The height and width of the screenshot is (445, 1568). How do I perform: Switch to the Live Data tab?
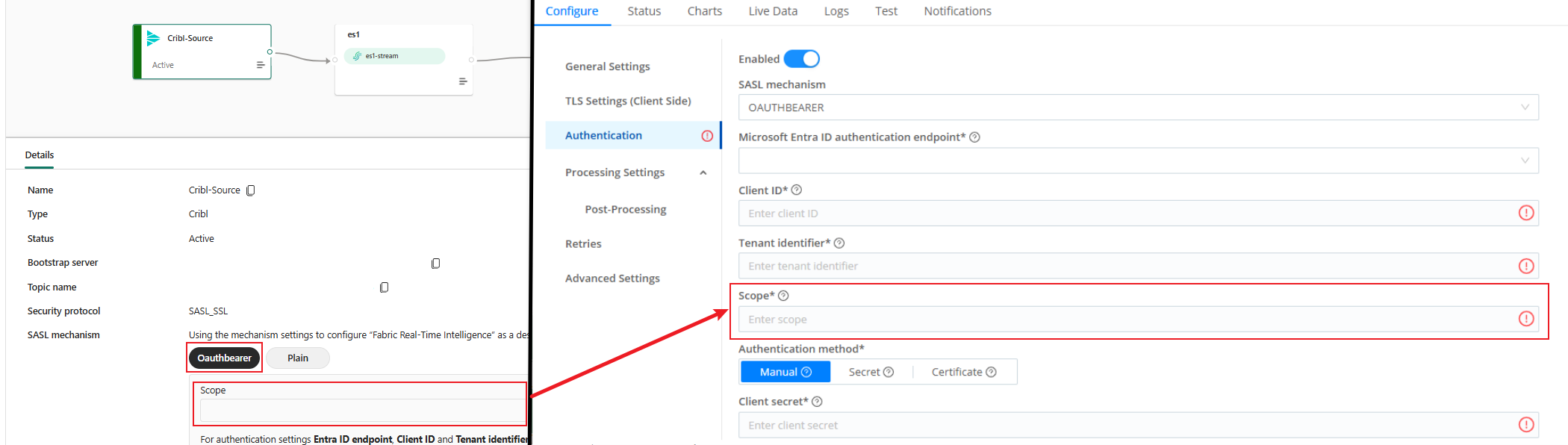773,11
